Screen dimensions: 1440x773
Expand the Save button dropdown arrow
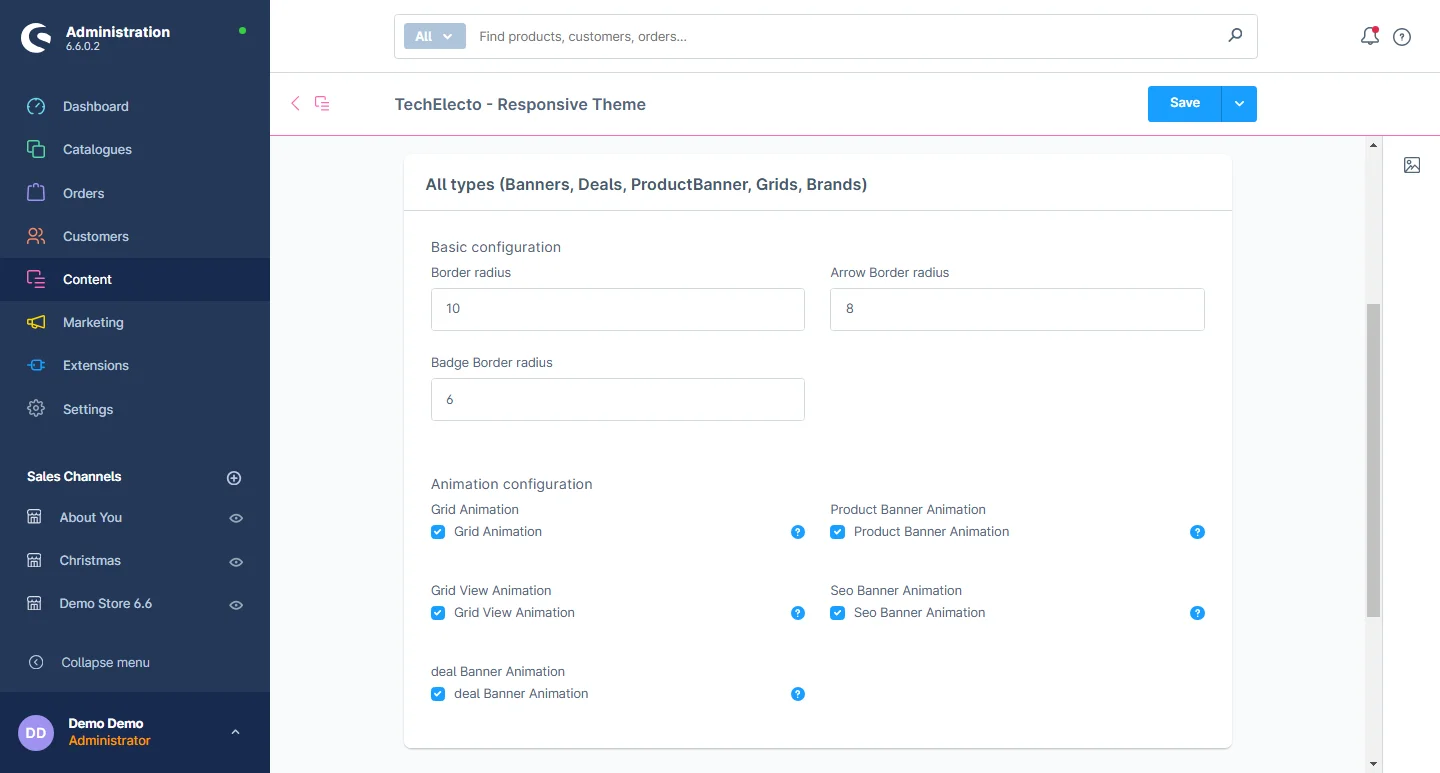pos(1239,104)
